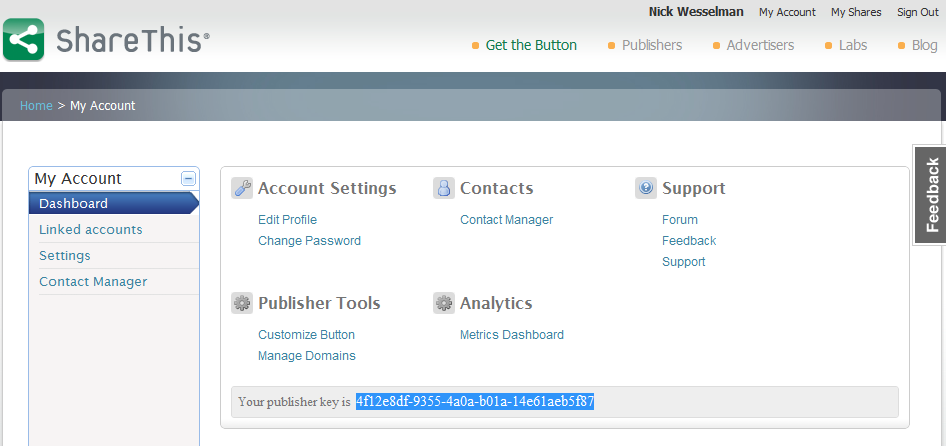Click the highlighted publisher key text
Screen dimensions: 946x446
pos(475,402)
